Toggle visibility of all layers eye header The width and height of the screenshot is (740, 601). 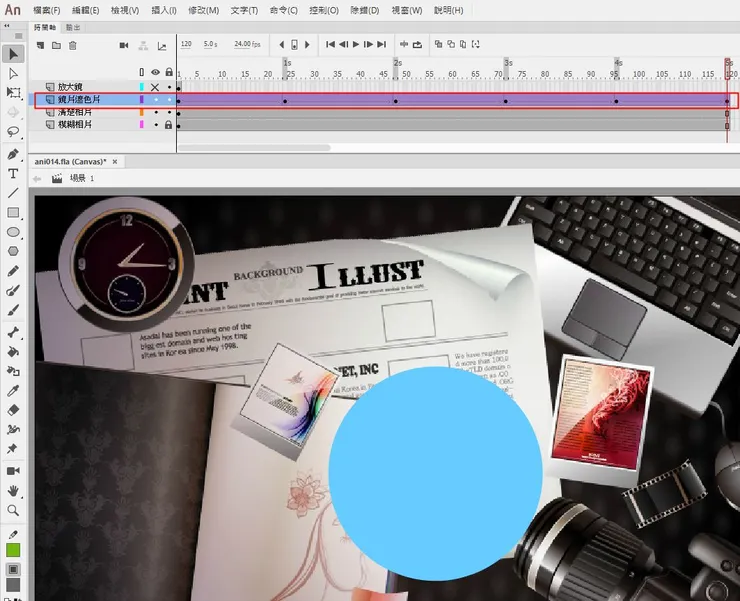click(155, 72)
